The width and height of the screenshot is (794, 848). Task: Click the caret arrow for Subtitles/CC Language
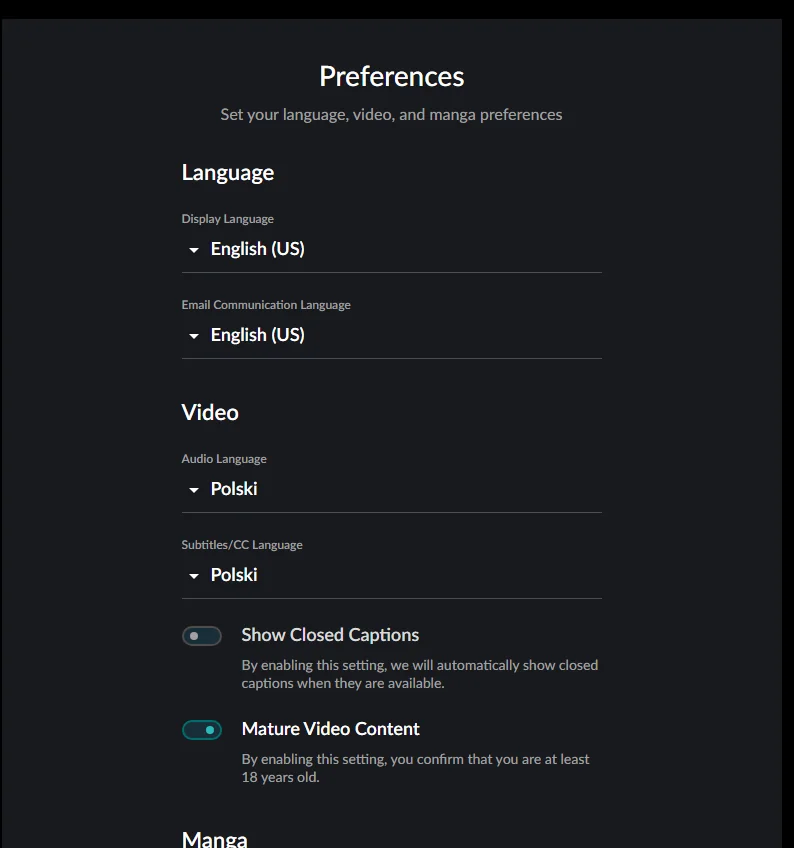(194, 576)
